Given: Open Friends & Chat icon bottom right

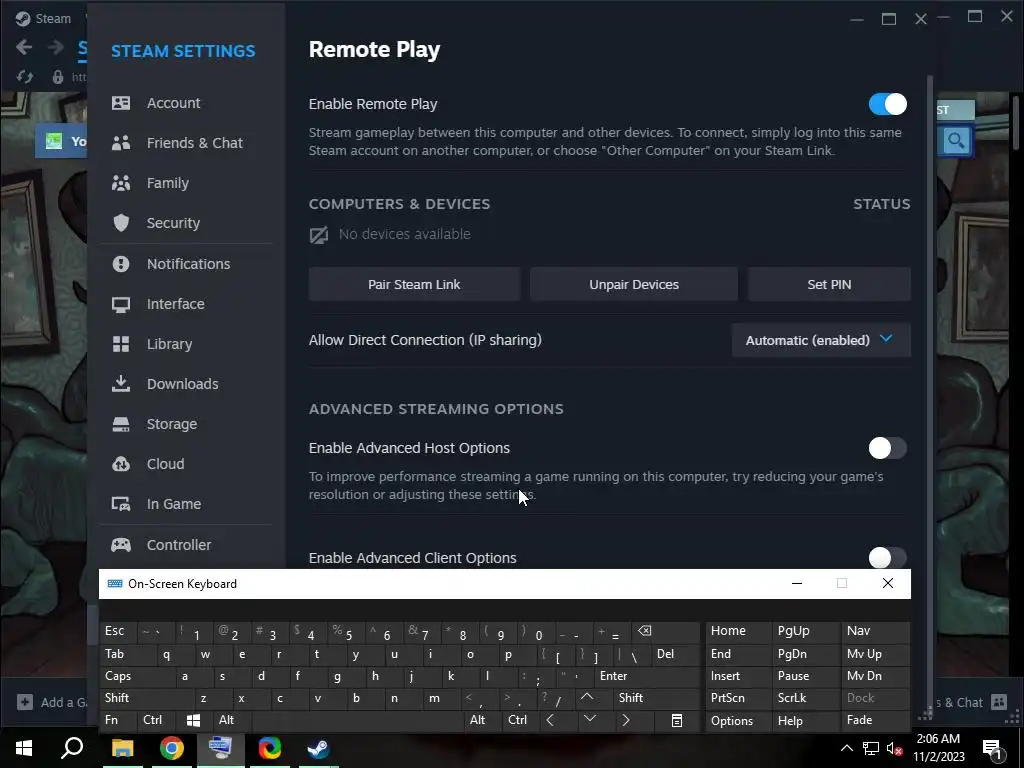Looking at the screenshot, I should click(x=999, y=702).
